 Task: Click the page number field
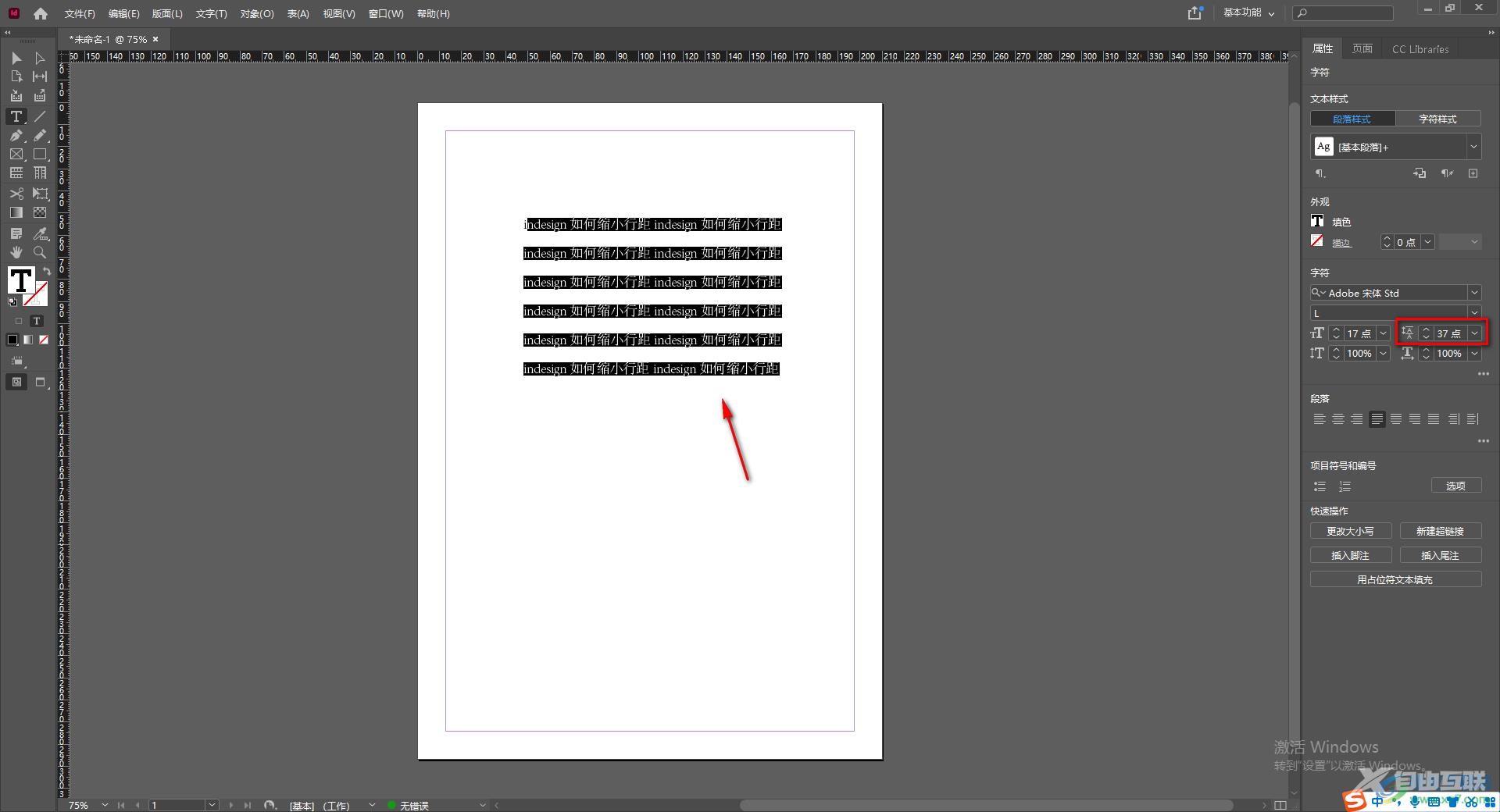pos(177,805)
